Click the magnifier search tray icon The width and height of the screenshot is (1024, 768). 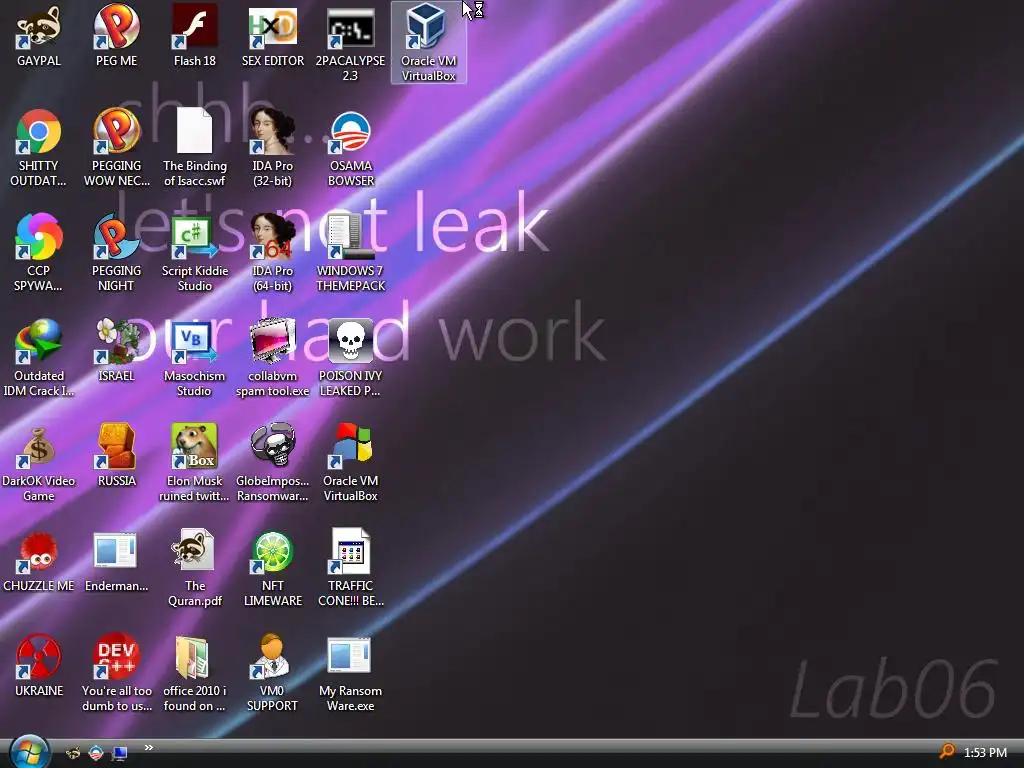947,752
